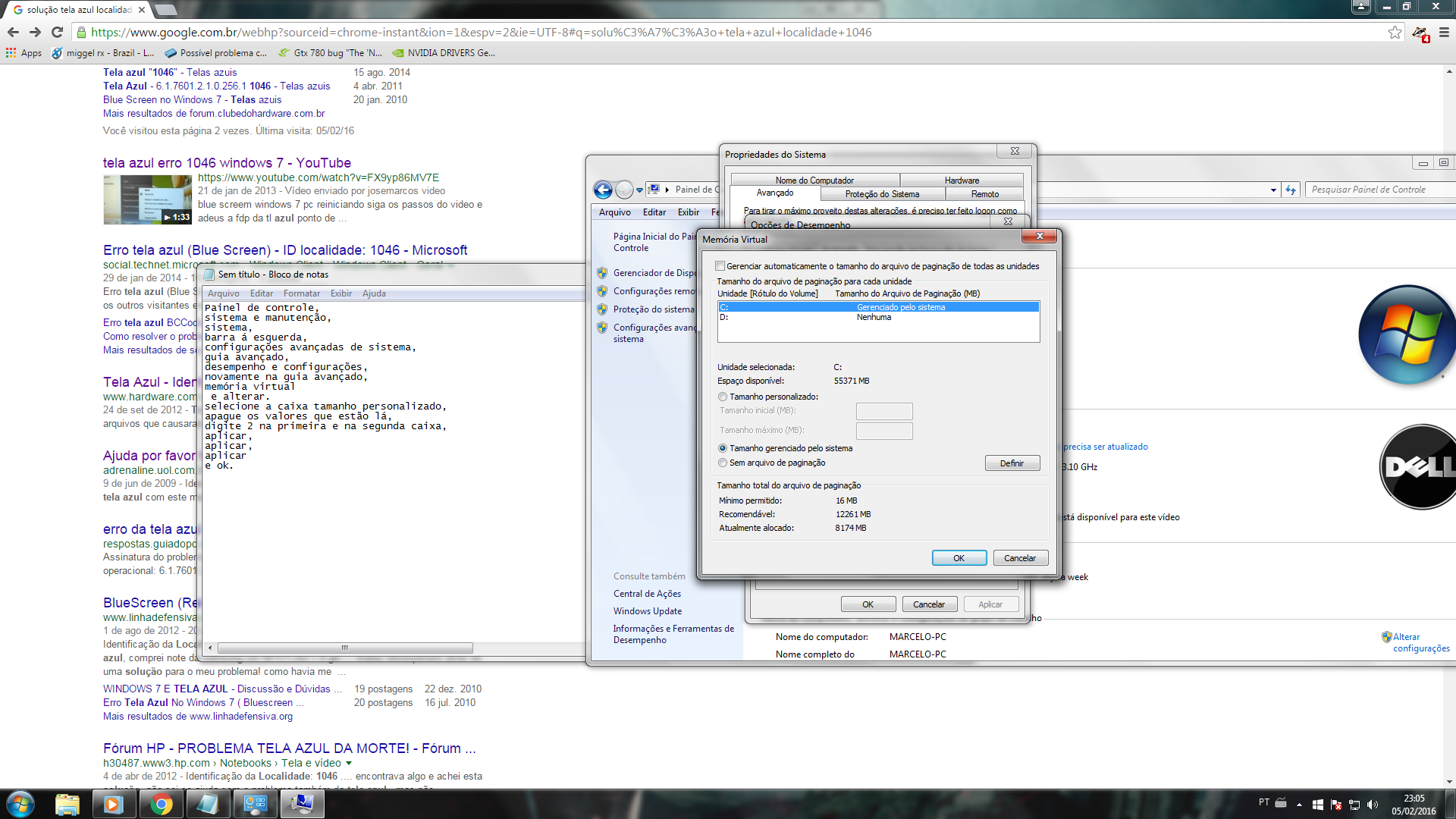Viewport: 1456px width, 819px height.
Task: Open the Chrome hamburger menu
Action: click(1444, 32)
